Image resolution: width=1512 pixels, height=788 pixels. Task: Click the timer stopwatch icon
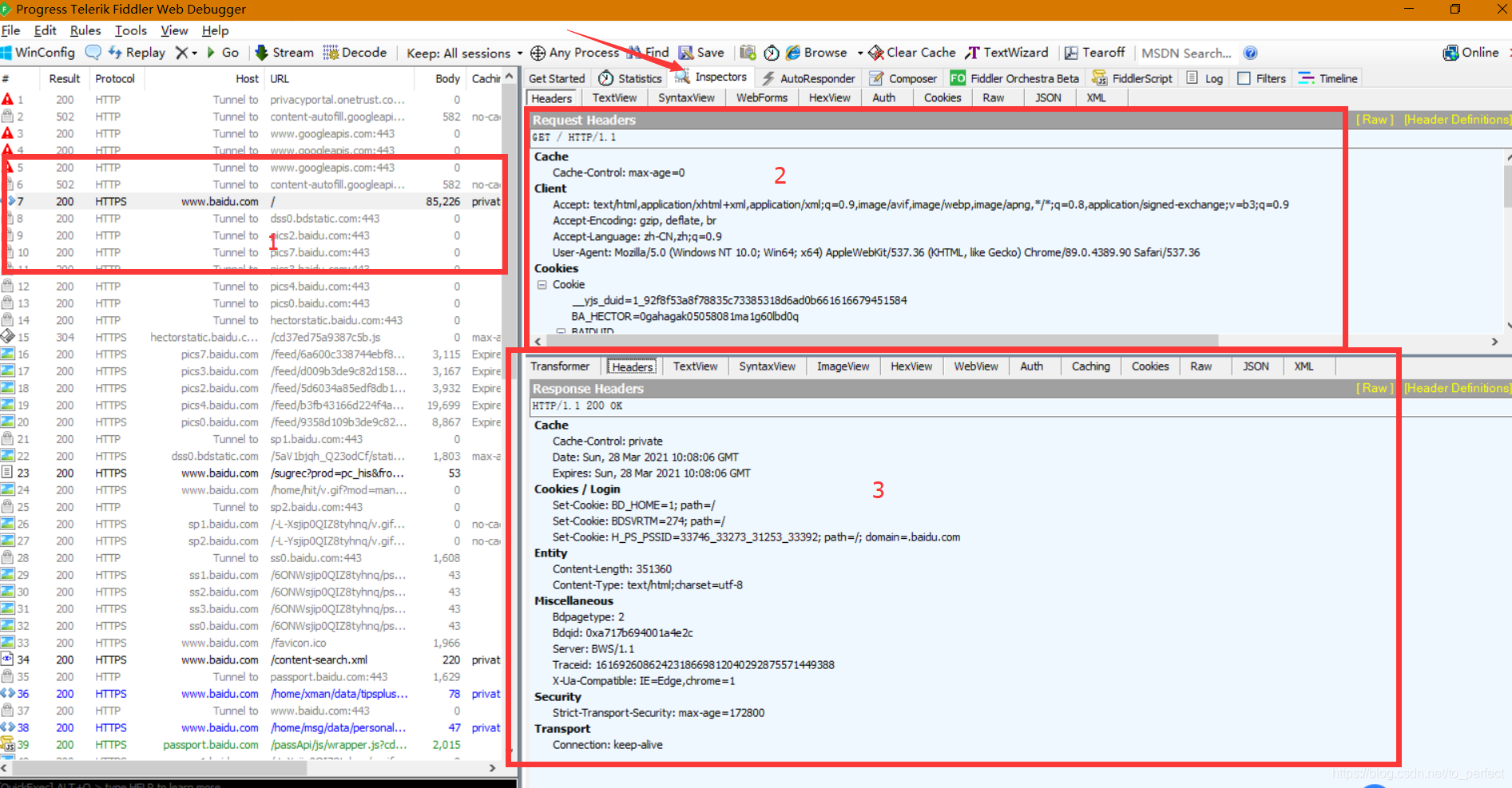click(x=772, y=53)
